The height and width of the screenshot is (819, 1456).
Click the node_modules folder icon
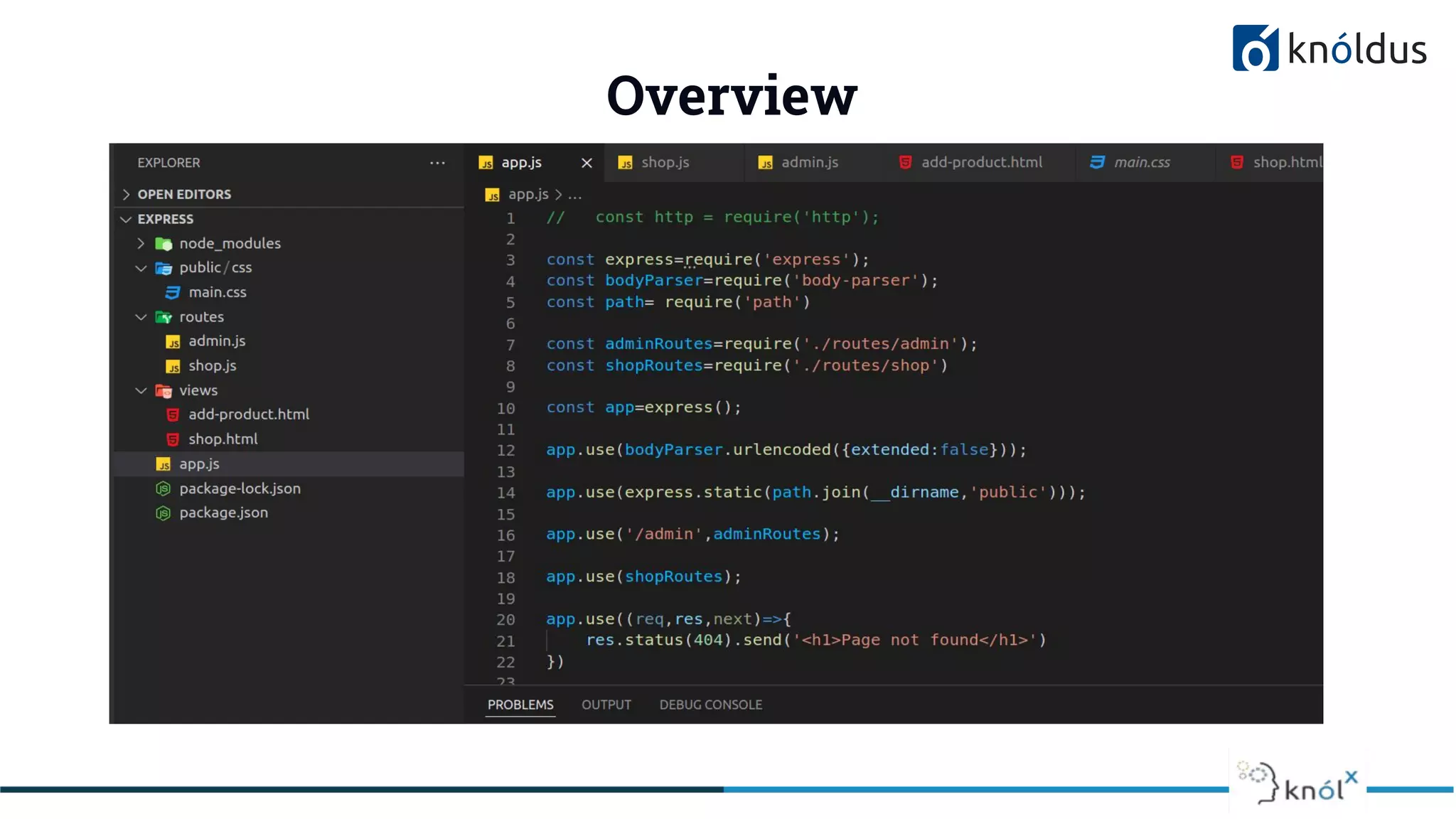click(x=164, y=244)
